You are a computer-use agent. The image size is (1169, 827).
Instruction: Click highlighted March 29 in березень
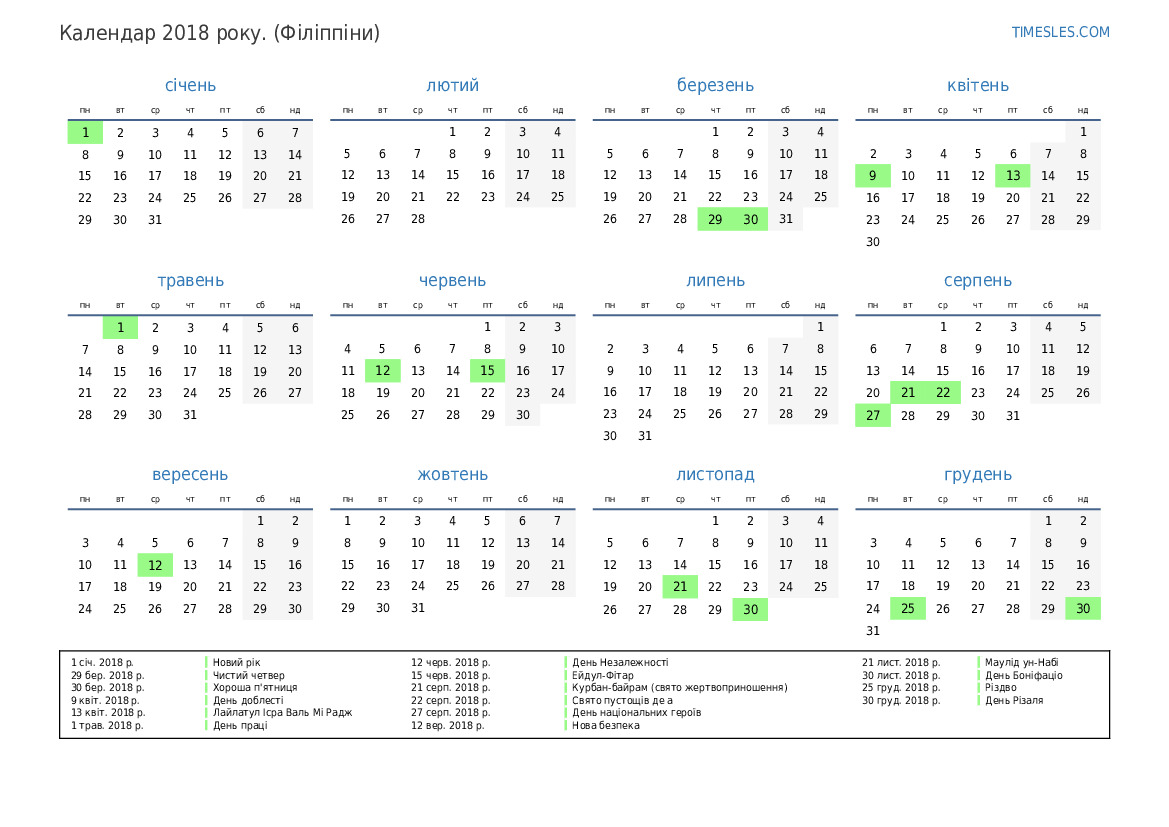pyautogui.click(x=715, y=220)
